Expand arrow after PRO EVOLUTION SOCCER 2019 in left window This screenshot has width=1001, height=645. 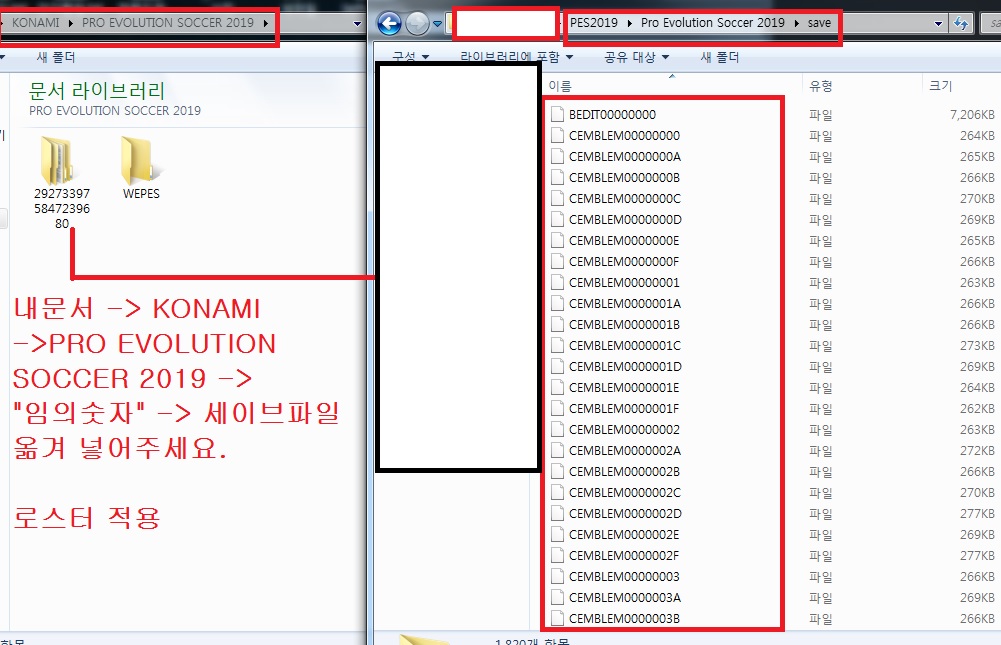265,23
